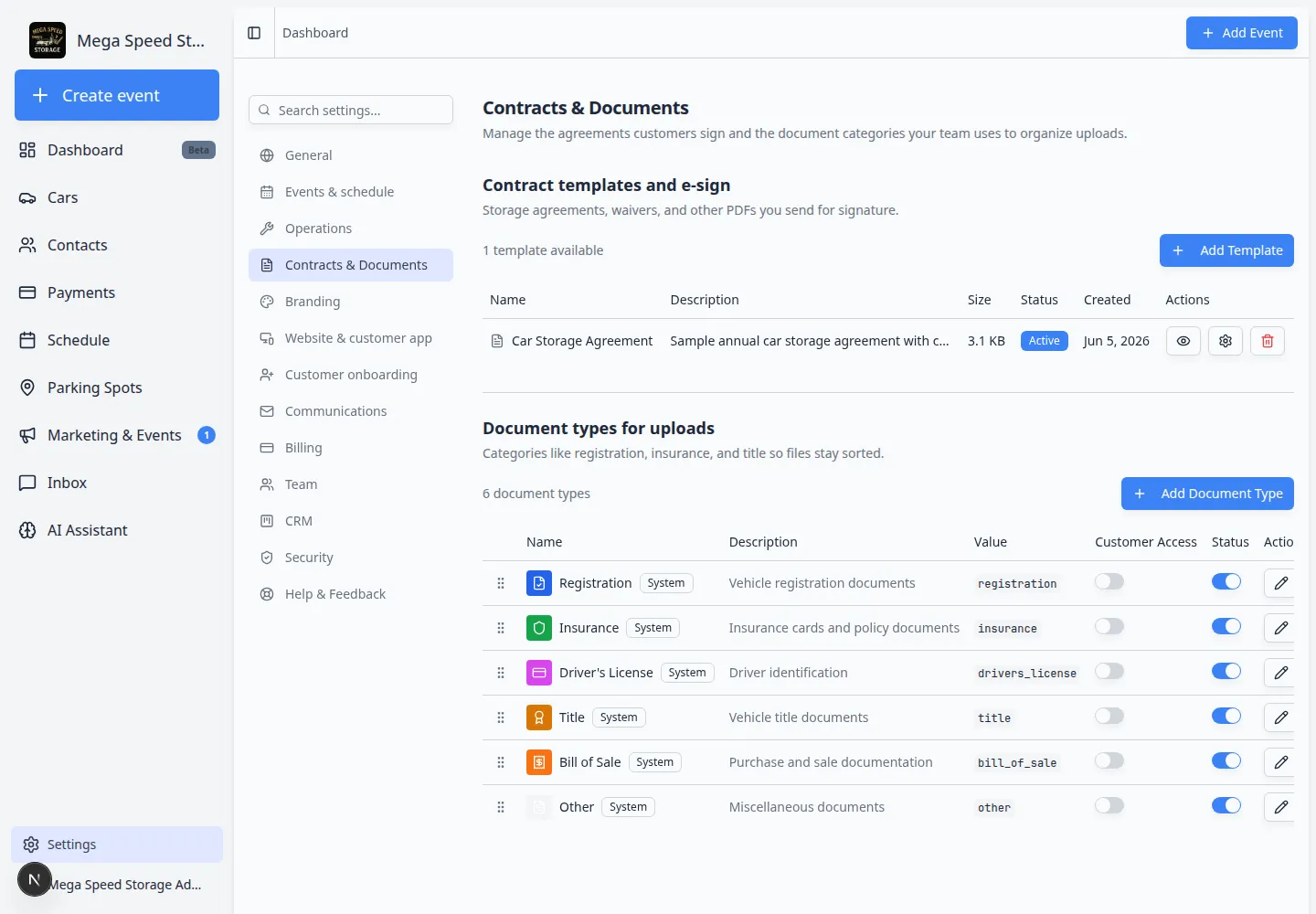Open CRM settings

pyautogui.click(x=351, y=521)
